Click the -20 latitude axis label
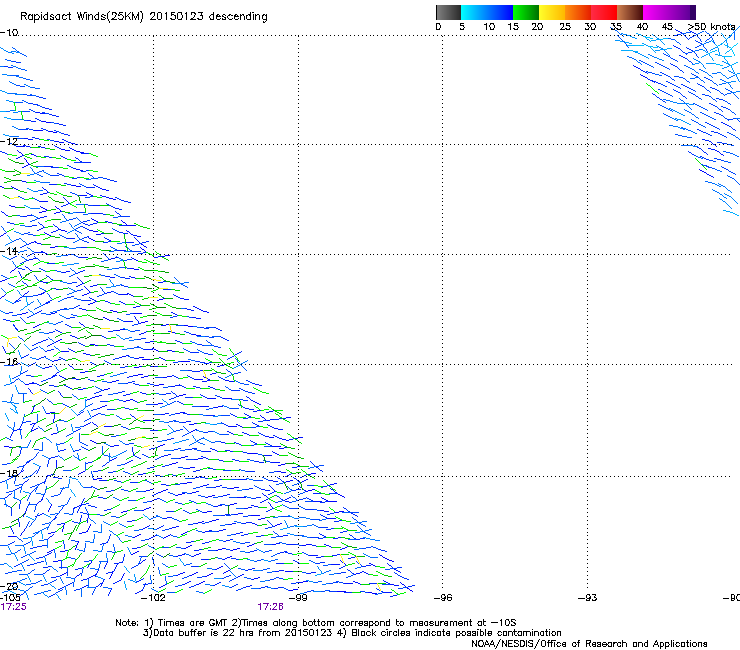The width and height of the screenshot is (740, 650). [9, 586]
